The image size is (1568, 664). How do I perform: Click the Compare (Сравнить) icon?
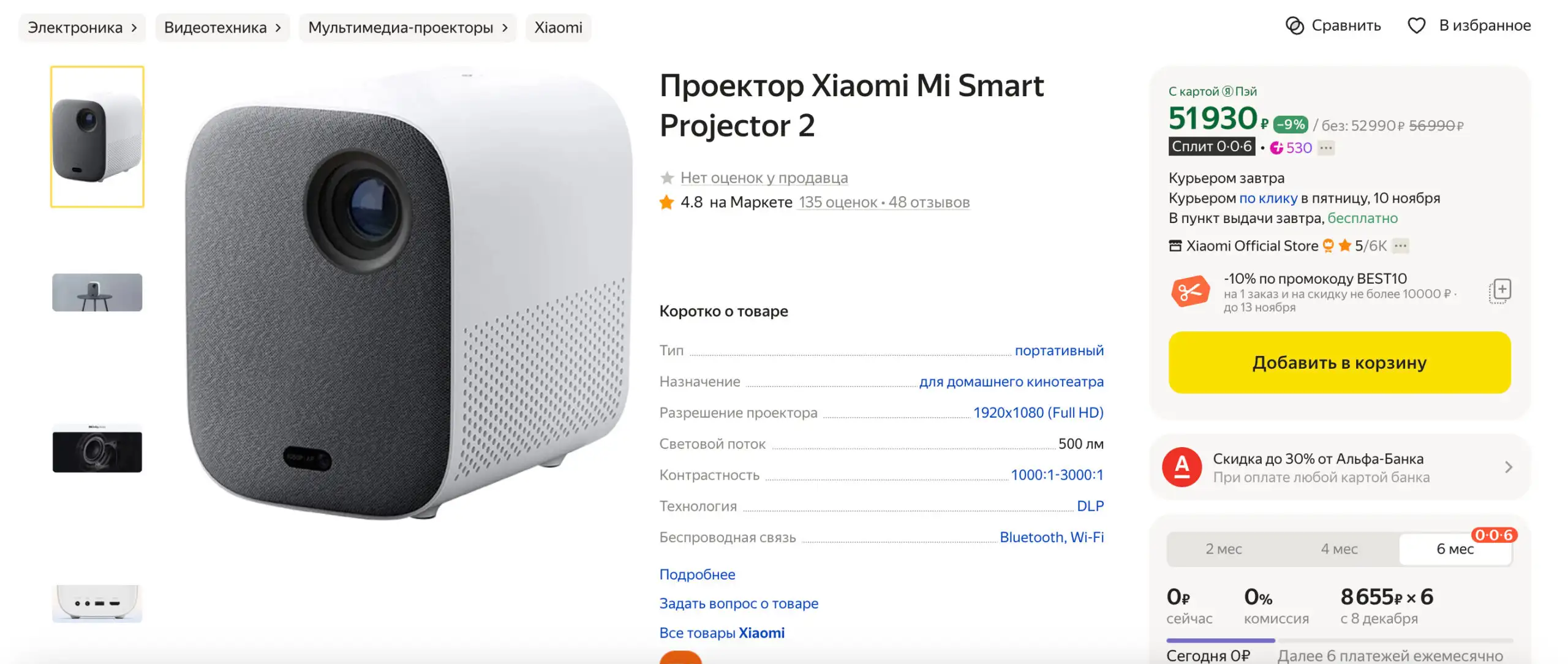tap(1294, 26)
